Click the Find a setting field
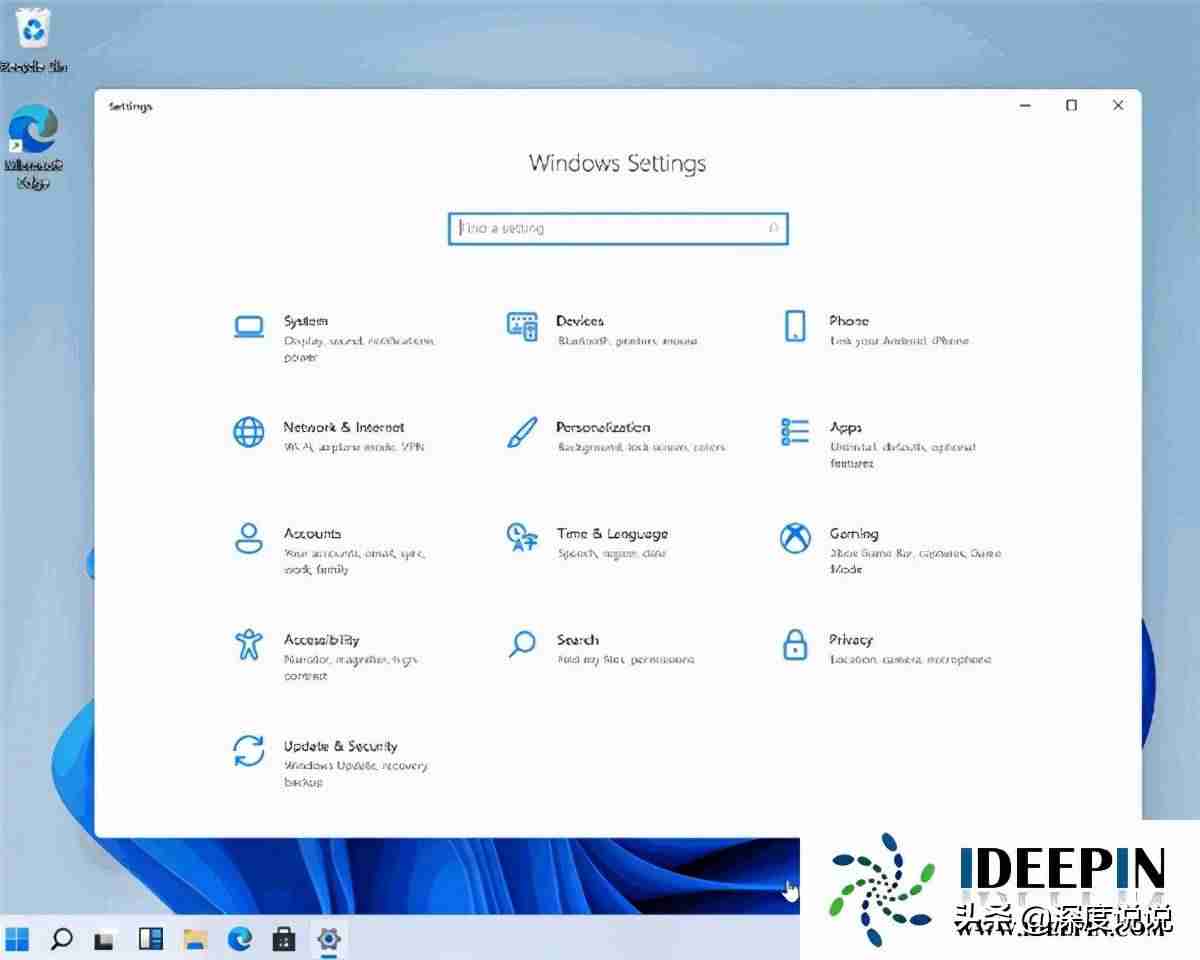1200x960 pixels. (618, 228)
